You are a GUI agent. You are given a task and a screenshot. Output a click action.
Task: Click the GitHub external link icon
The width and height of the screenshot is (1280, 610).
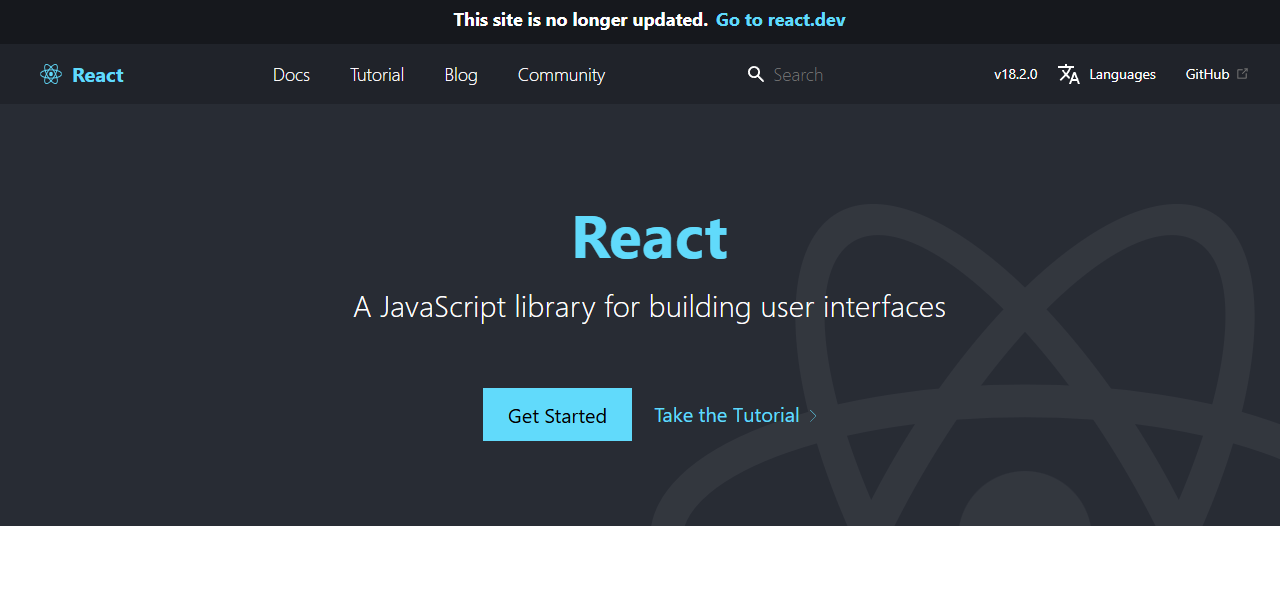[1243, 73]
